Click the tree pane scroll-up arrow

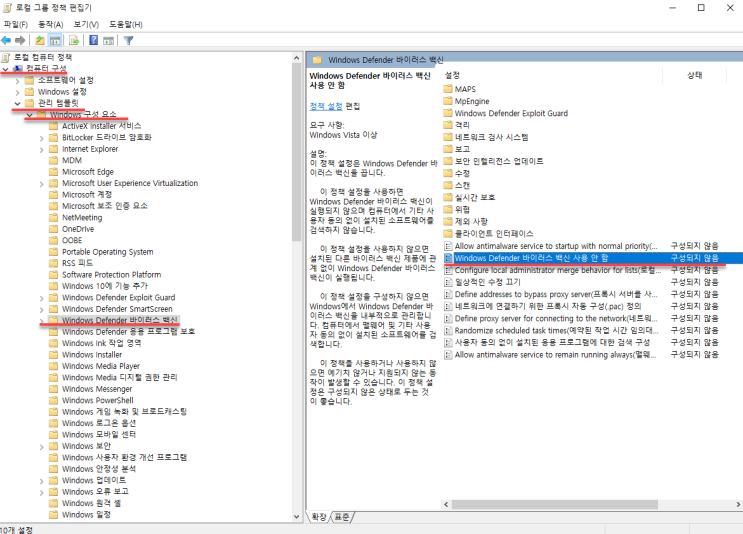click(x=297, y=58)
